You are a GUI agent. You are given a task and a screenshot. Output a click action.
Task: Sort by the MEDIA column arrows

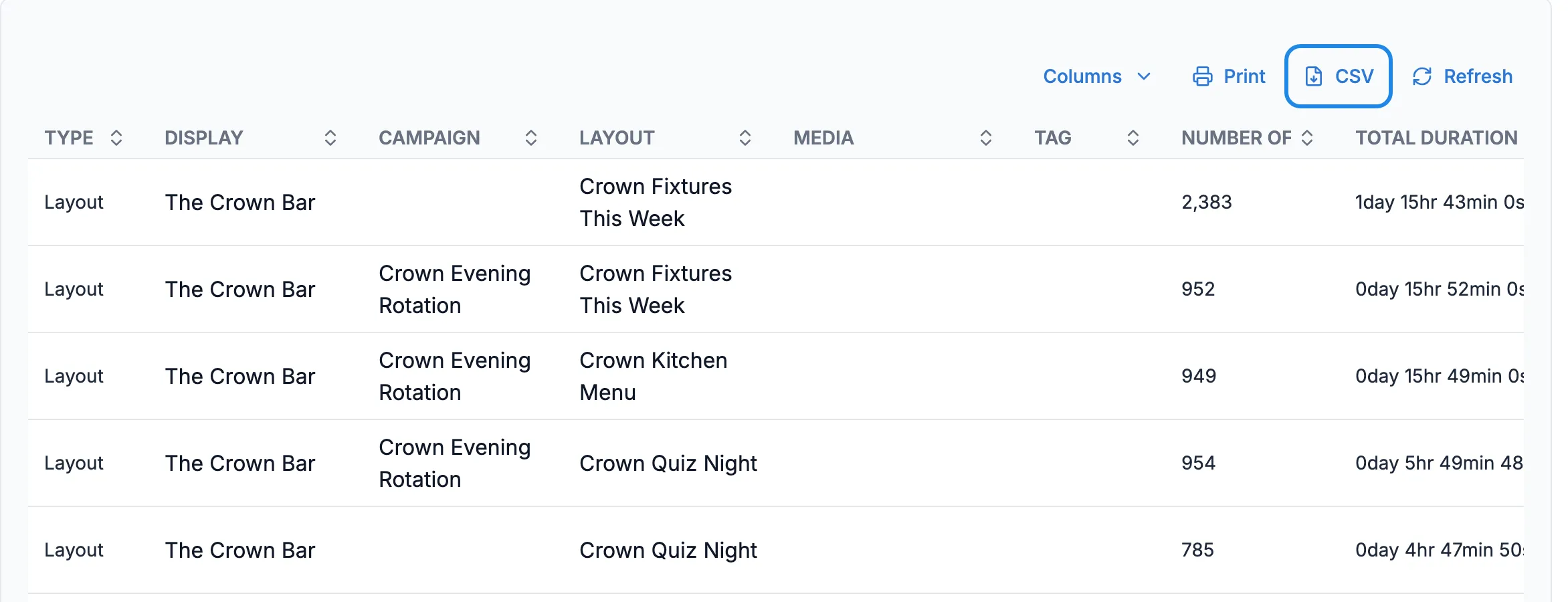(x=986, y=138)
